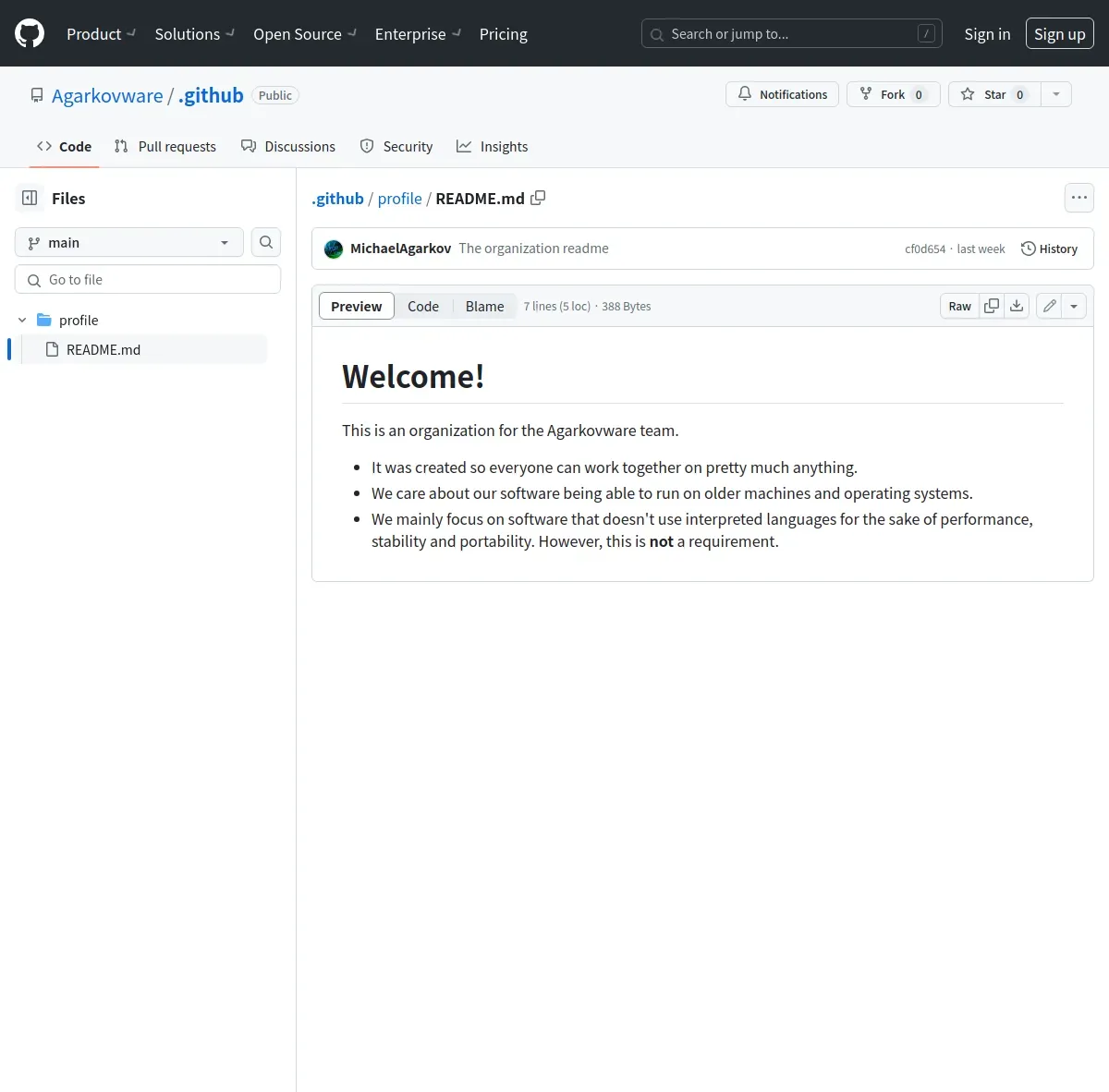Screen dimensions: 1109x1092
Task: Select the profile folder tree row
Action: pyautogui.click(x=140, y=320)
